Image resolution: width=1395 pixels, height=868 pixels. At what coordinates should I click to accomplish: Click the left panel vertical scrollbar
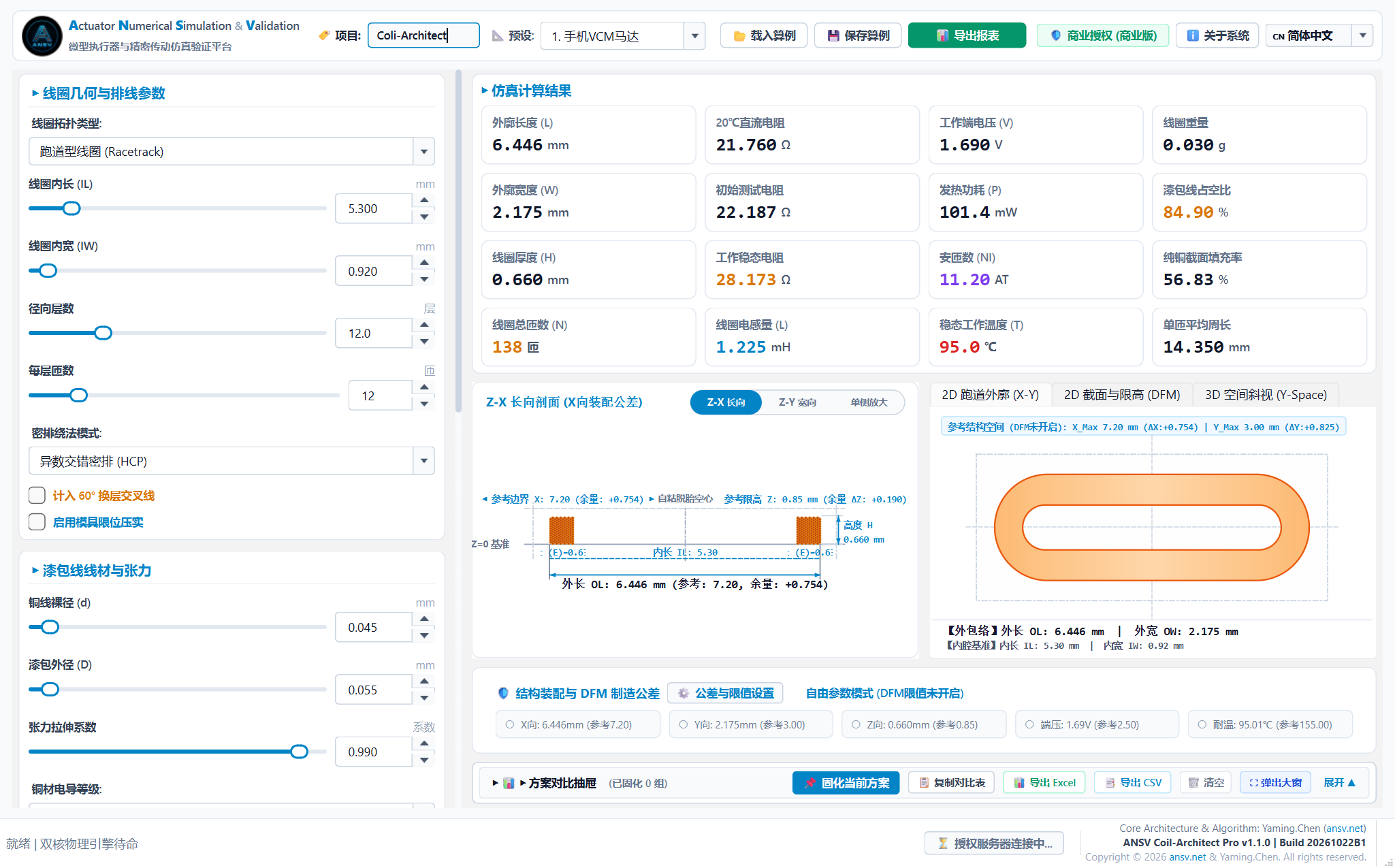pos(458,242)
